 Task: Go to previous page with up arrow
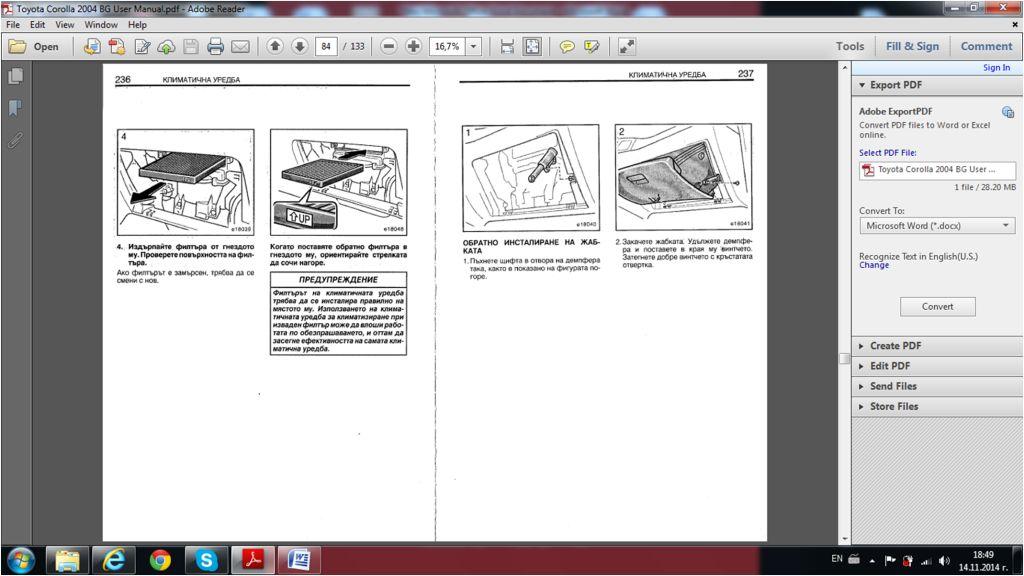[275, 46]
